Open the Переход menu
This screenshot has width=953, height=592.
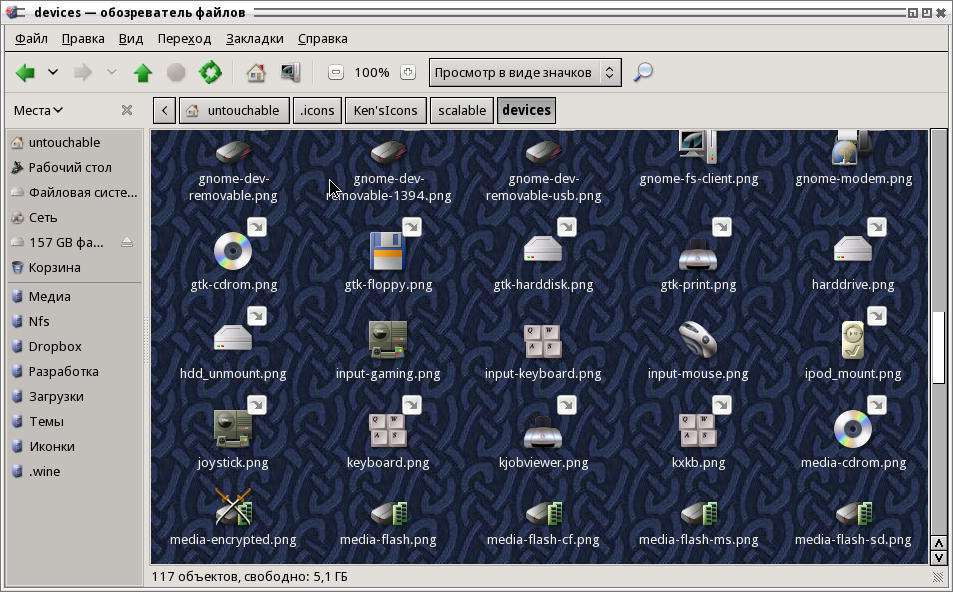pos(184,39)
